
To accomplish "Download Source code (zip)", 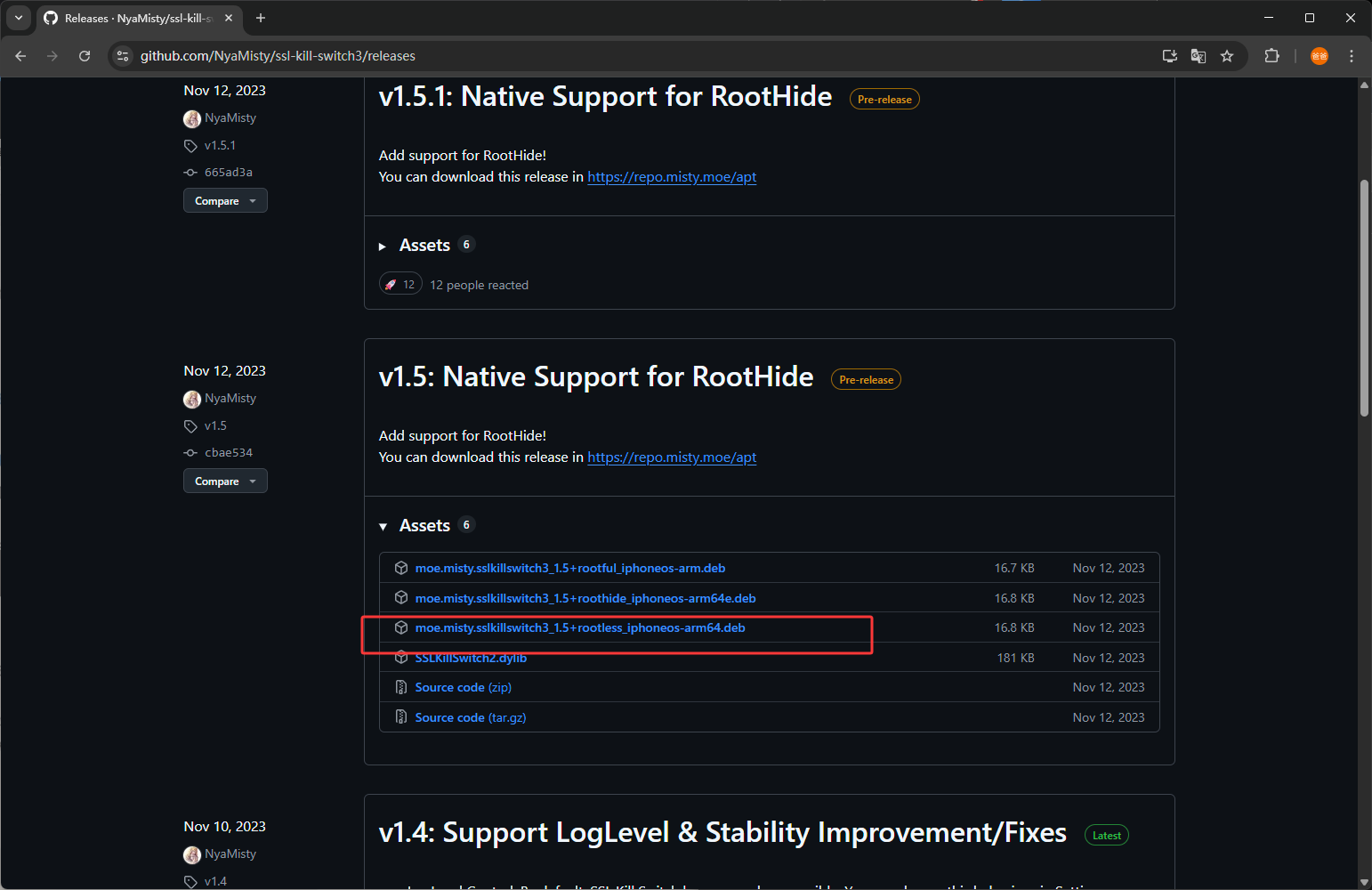I will click(x=464, y=687).
